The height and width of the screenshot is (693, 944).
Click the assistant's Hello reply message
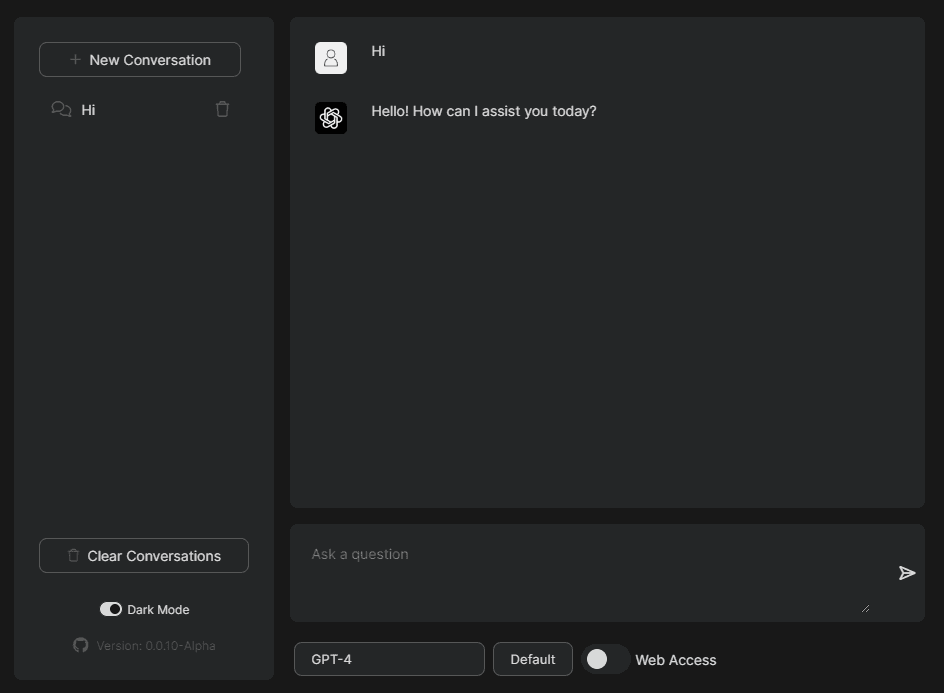pos(484,111)
